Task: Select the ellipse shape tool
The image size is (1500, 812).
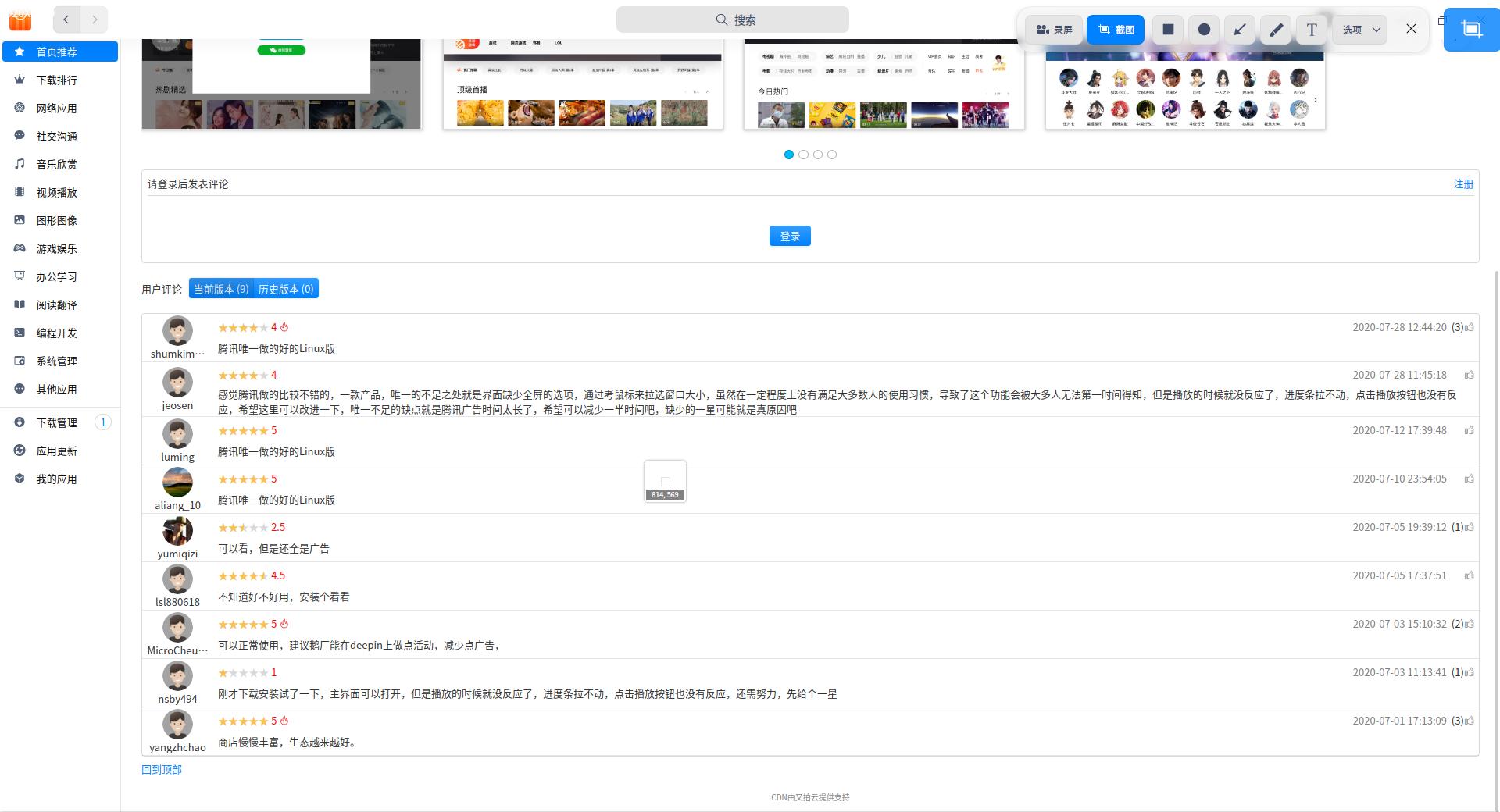Action: click(x=1204, y=30)
